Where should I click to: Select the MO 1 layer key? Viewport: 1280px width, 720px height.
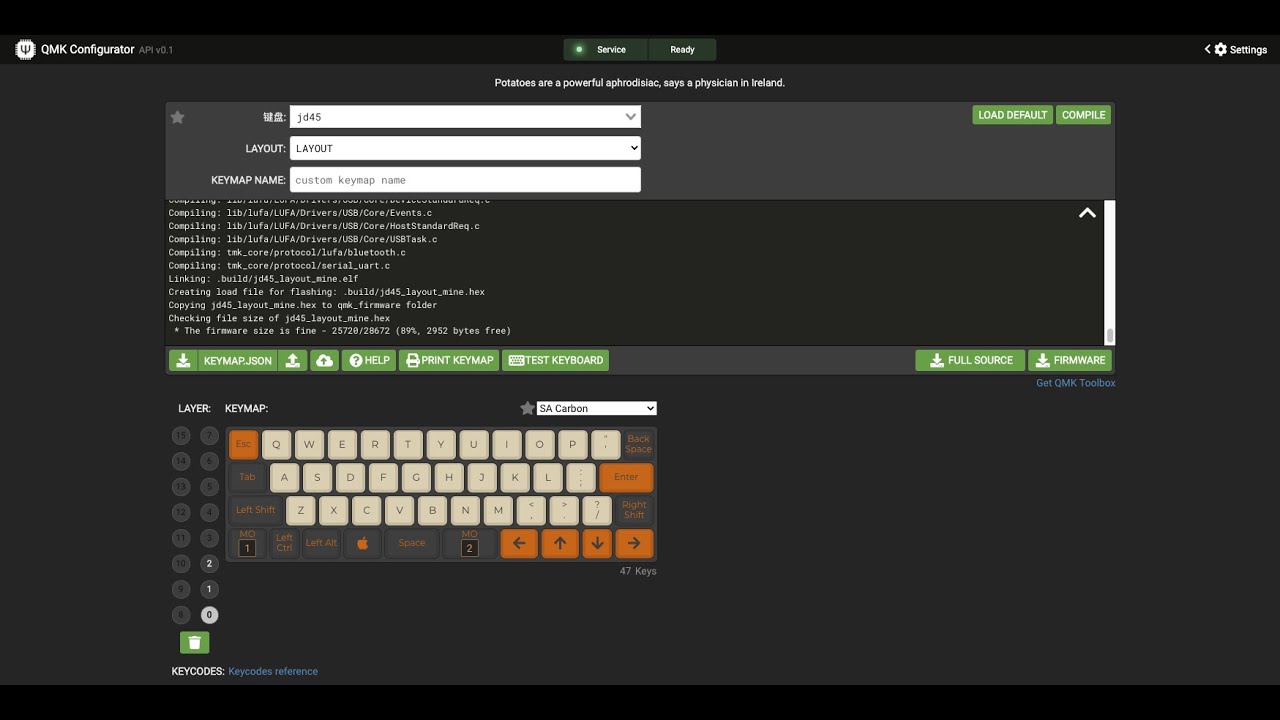coord(247,543)
